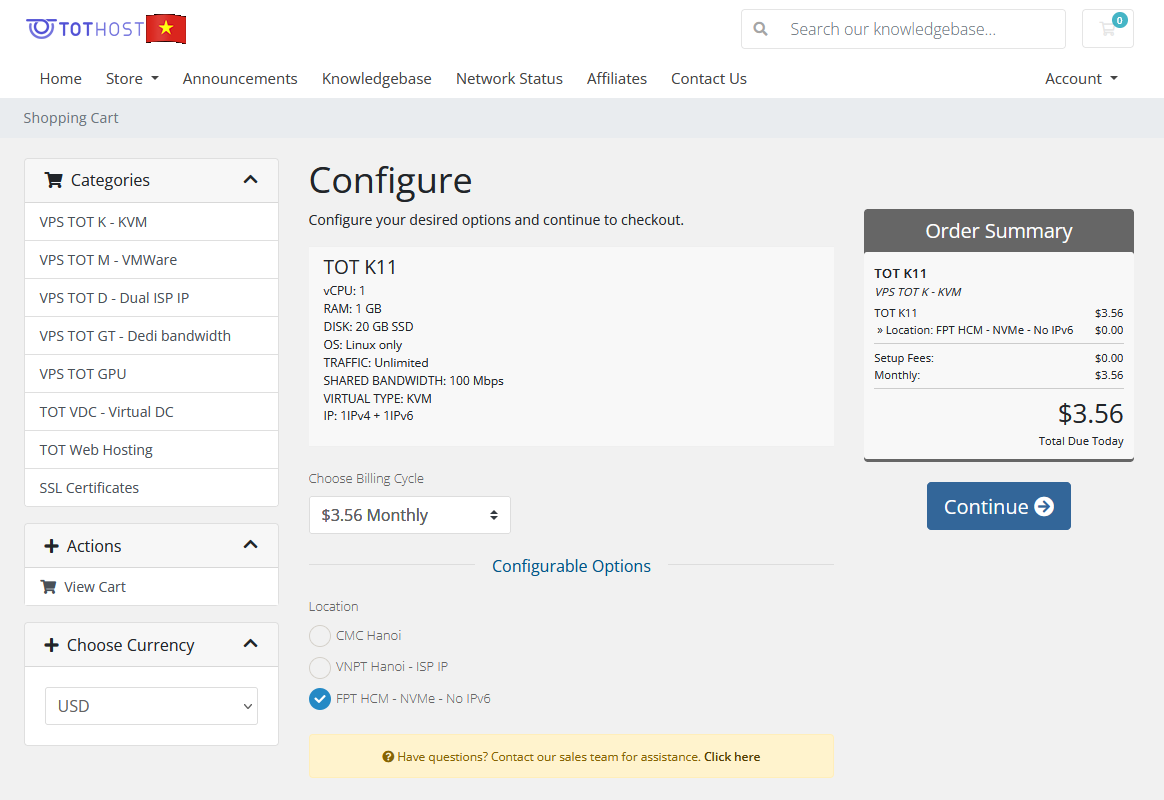Viewport: 1164px width, 800px height.
Task: Open the shopping cart icon in header
Action: tap(1107, 29)
